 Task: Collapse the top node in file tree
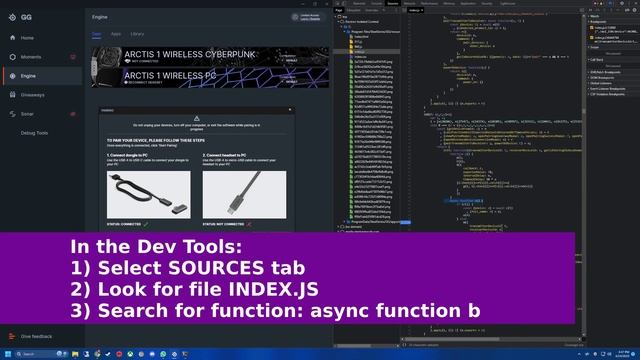tap(336, 17)
